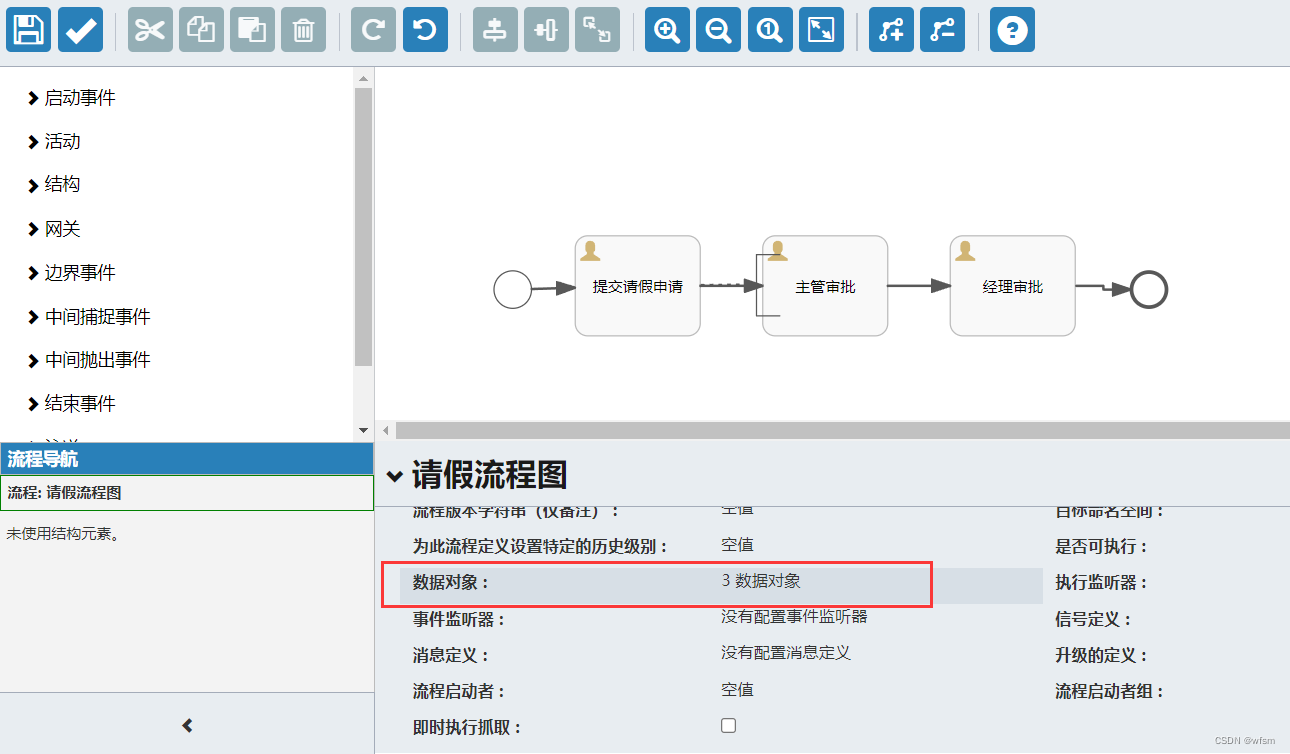Collapse the left panel with the arrow

pyautogui.click(x=187, y=725)
